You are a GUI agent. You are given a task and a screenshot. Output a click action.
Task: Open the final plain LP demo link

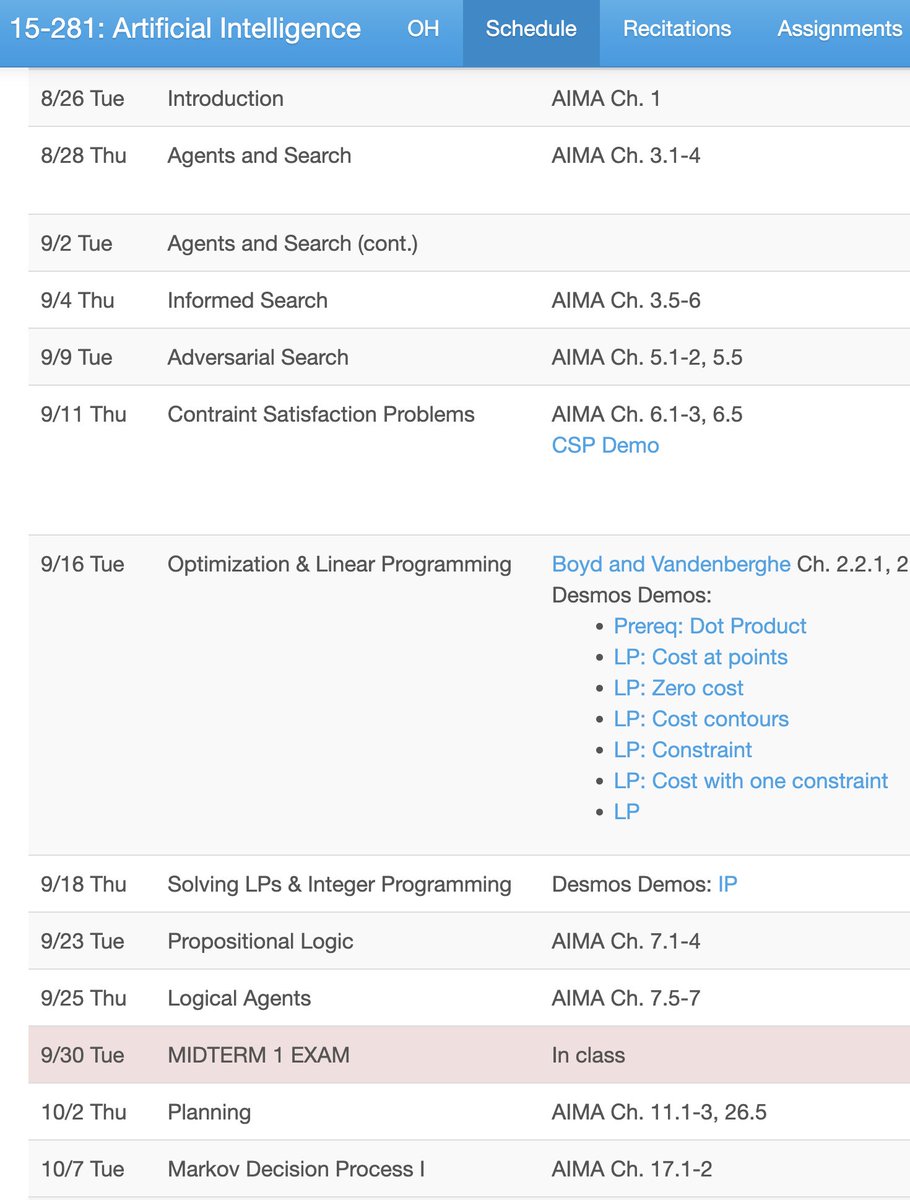point(627,812)
